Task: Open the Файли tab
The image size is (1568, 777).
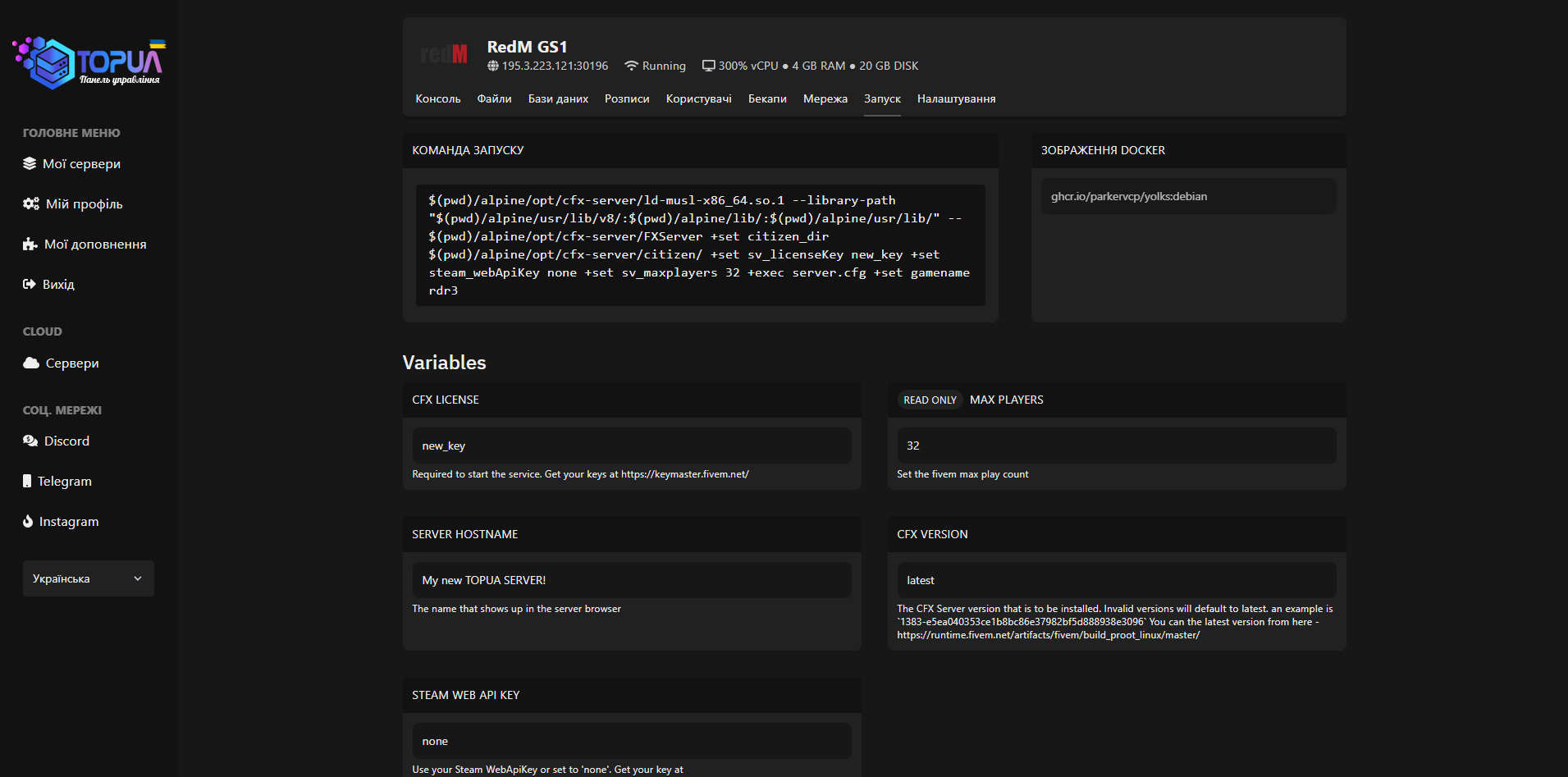Action: [x=494, y=98]
